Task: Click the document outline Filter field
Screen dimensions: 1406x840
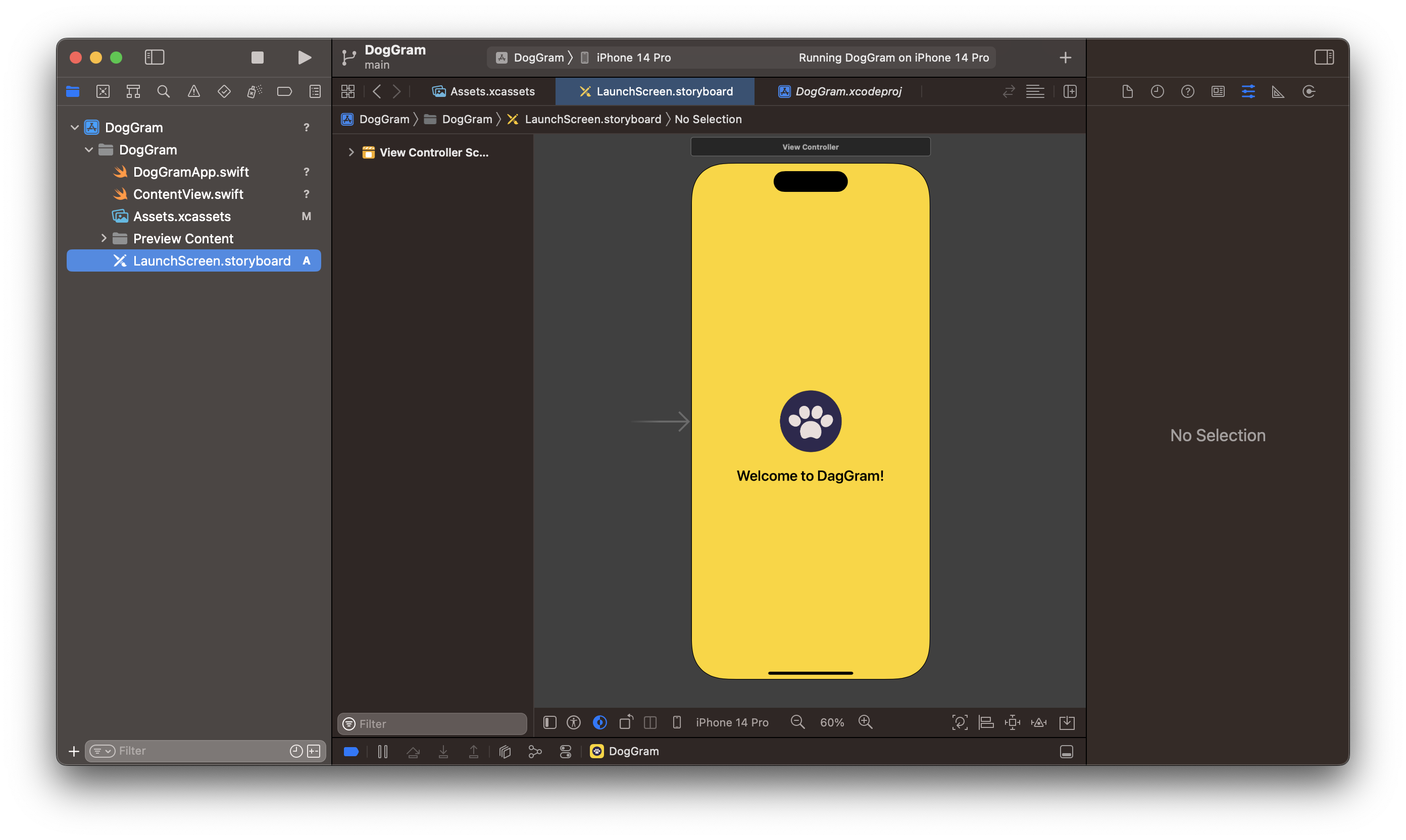Action: pyautogui.click(x=433, y=723)
